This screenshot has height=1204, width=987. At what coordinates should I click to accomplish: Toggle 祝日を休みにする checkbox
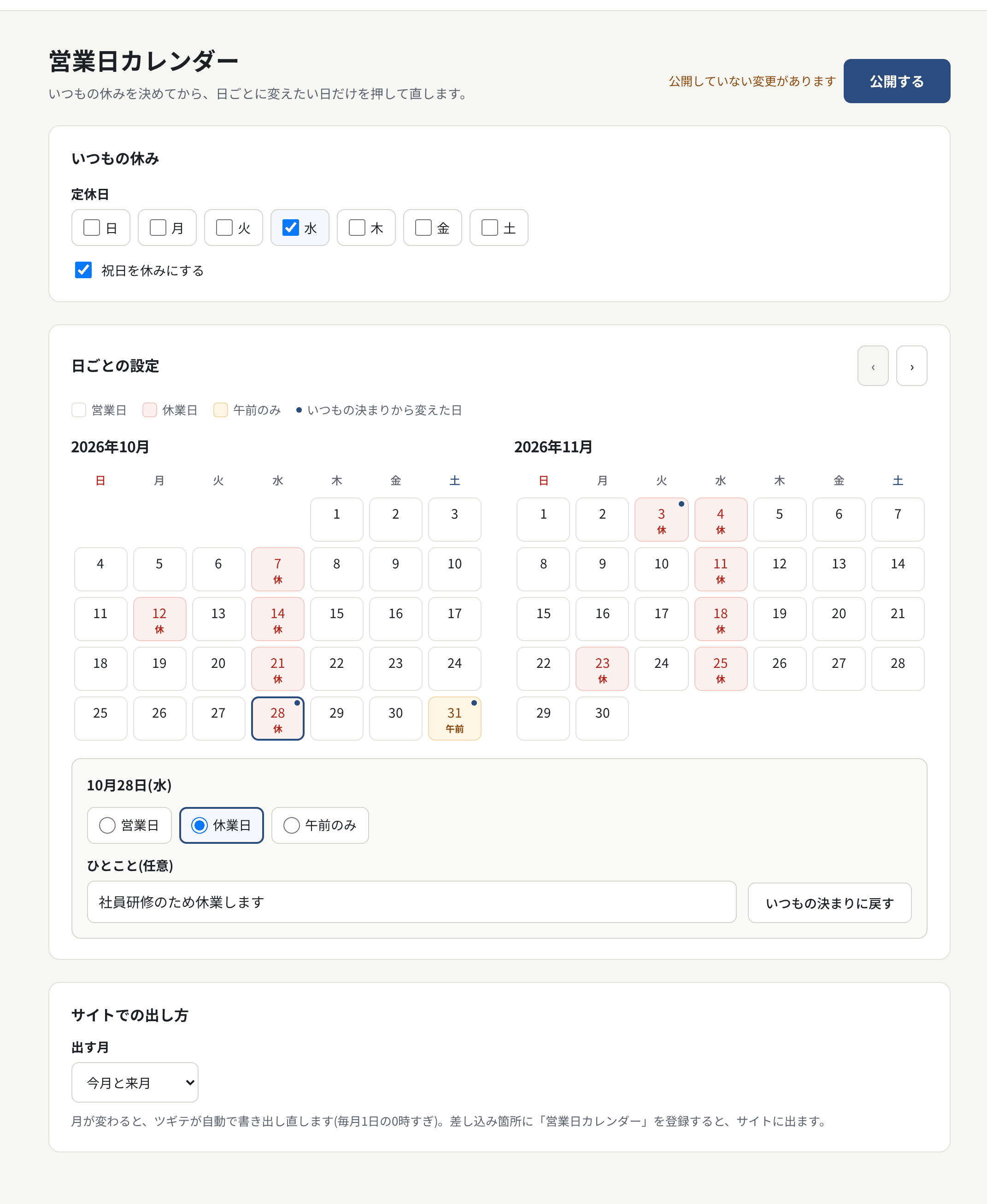click(x=83, y=270)
